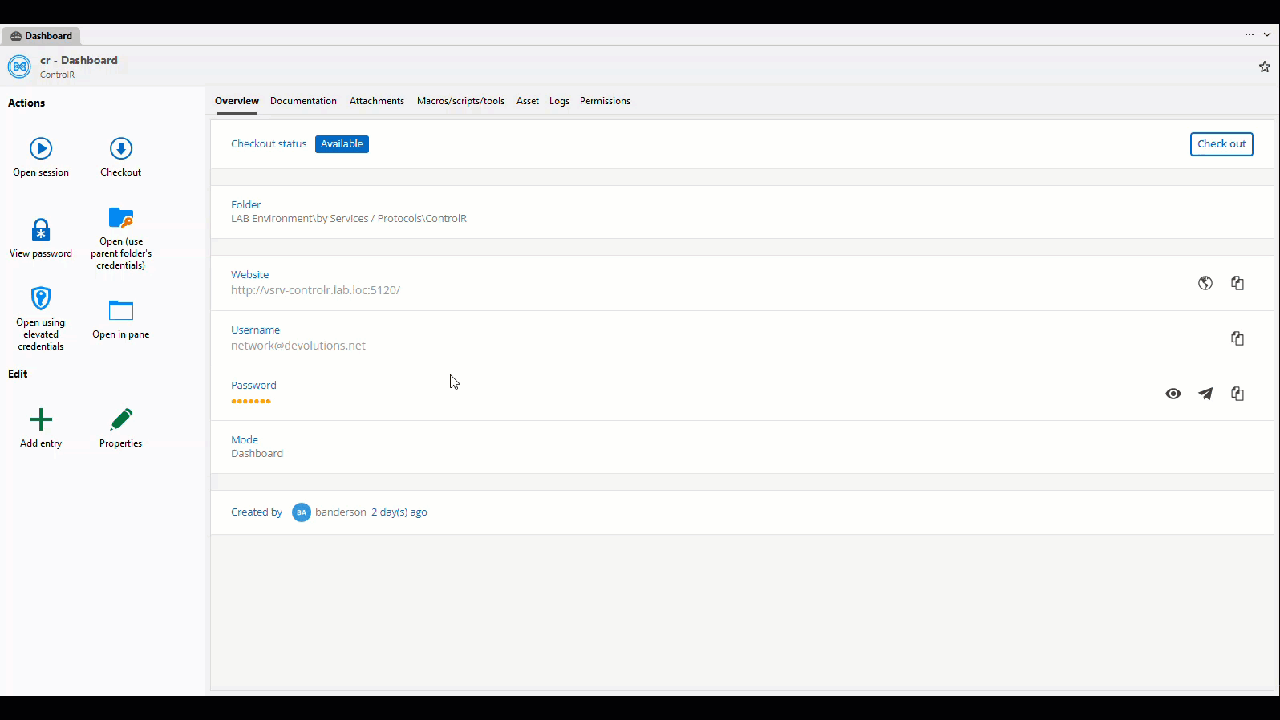Open website in browser via globe icon

tap(1205, 283)
